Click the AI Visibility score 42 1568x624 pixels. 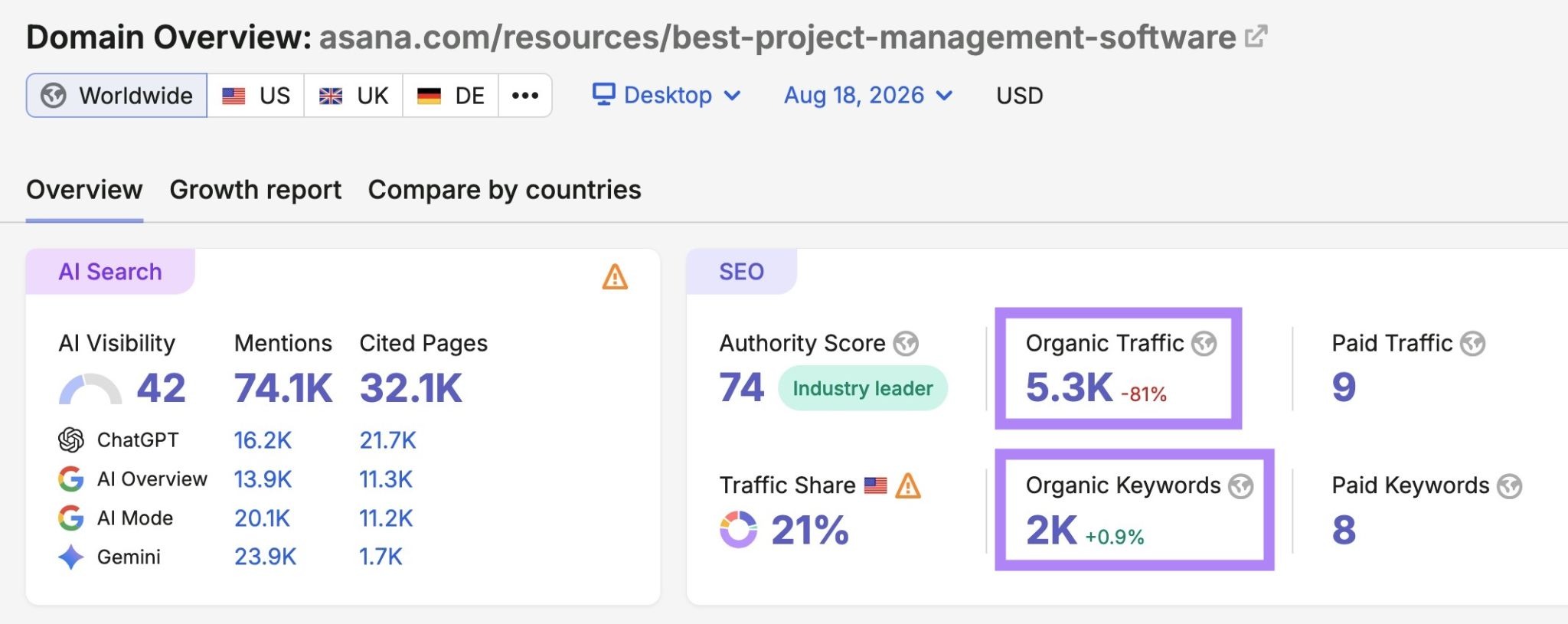click(161, 387)
